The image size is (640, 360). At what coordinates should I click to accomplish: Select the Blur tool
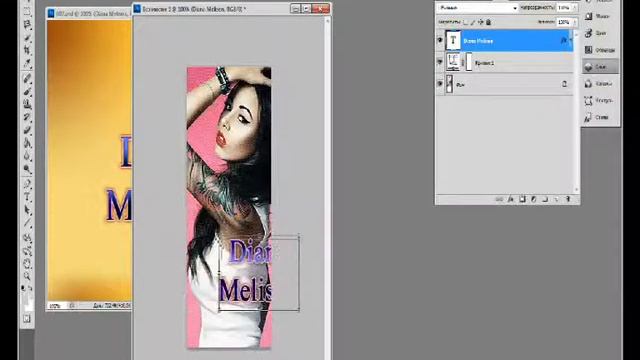27,156
